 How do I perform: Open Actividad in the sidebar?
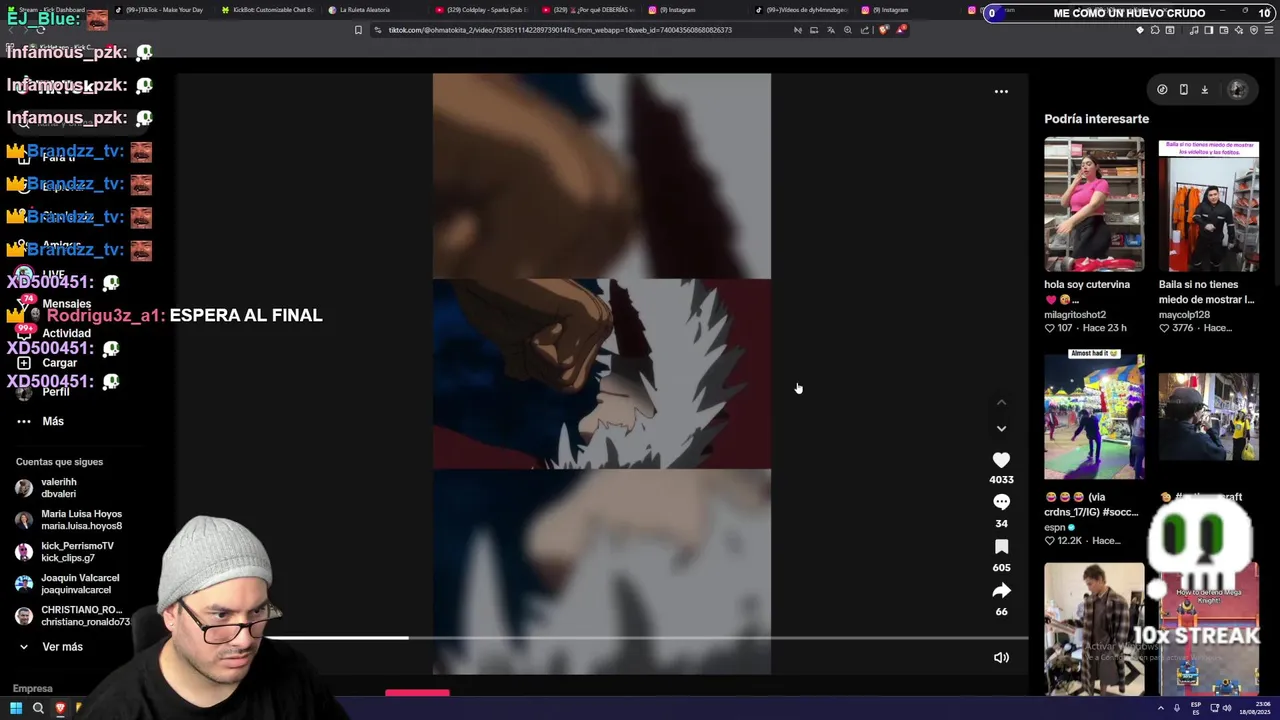pos(66,333)
